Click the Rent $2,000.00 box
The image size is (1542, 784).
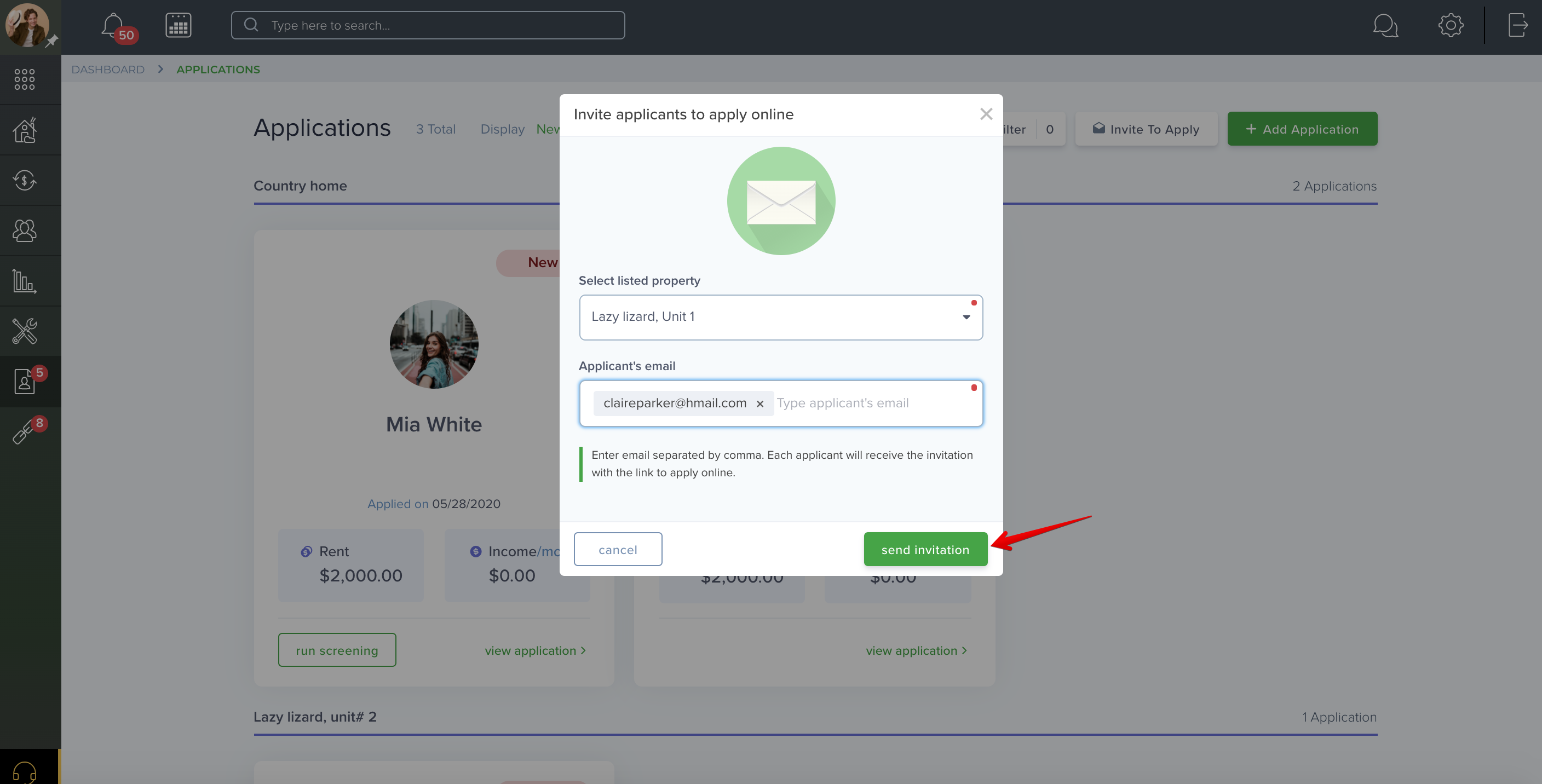point(351,565)
